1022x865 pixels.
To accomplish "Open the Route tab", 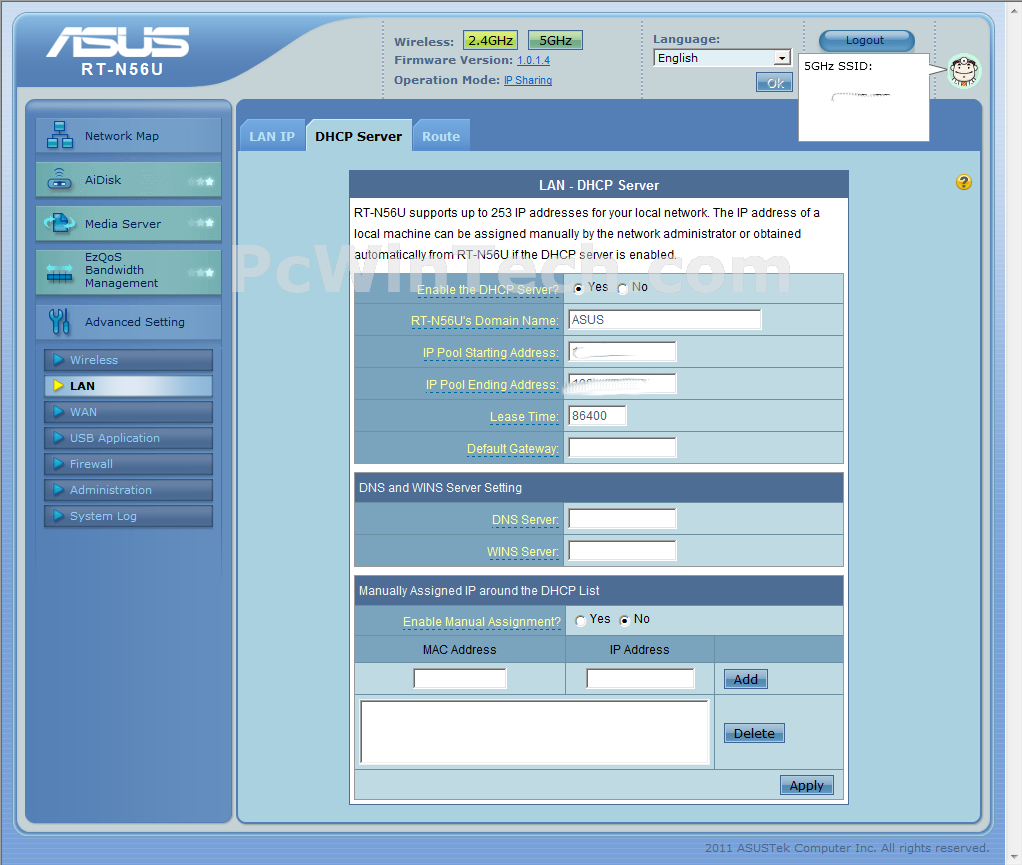I will coord(441,136).
